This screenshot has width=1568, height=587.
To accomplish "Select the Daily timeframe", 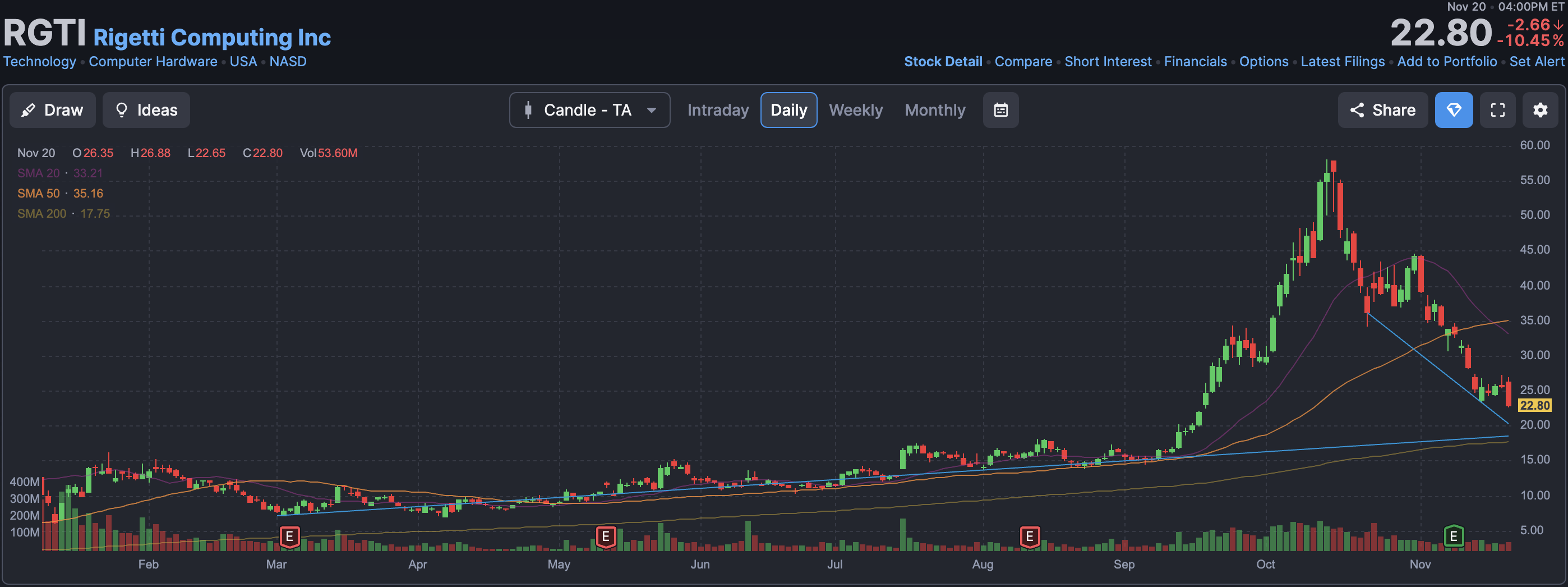I will tap(788, 110).
